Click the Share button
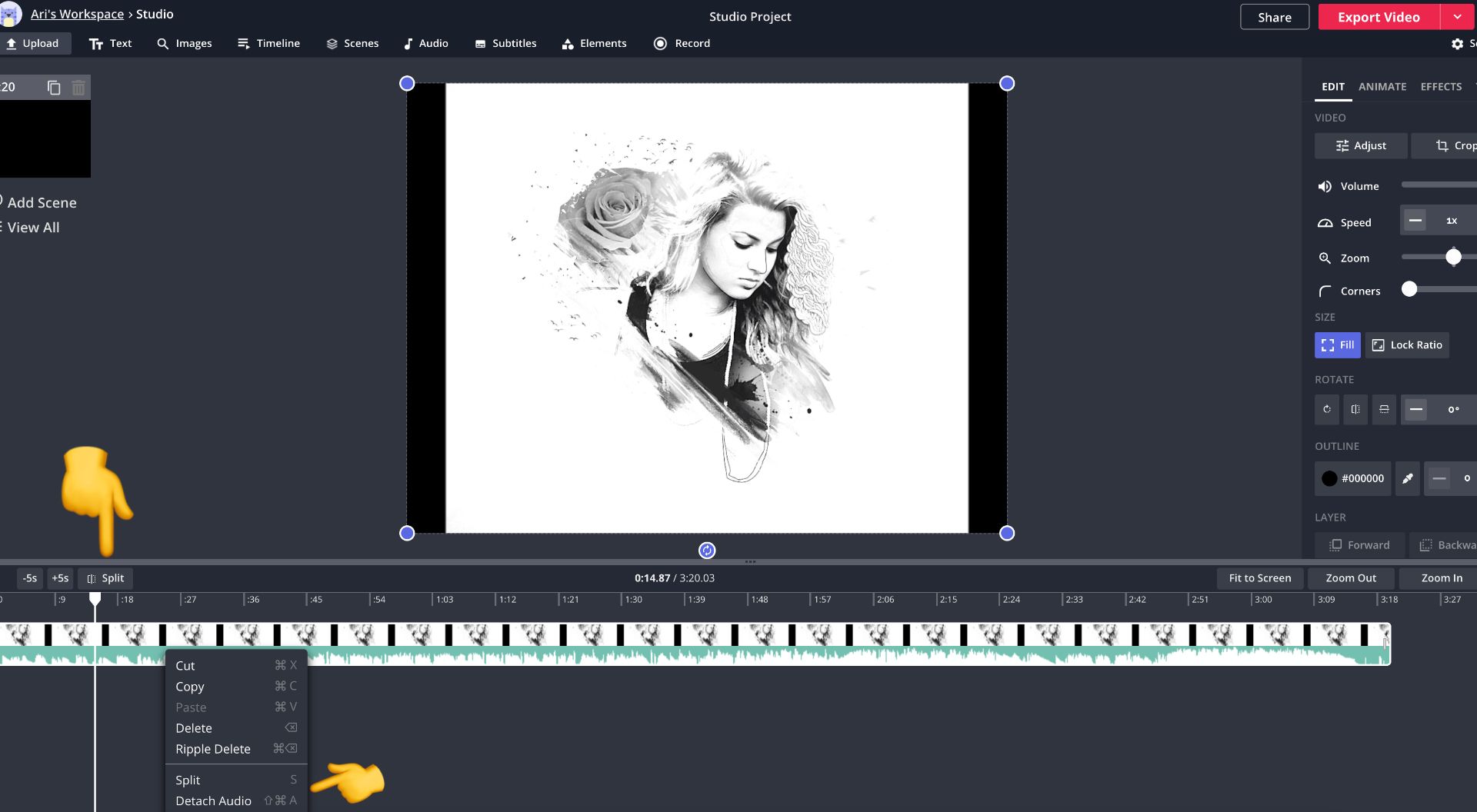This screenshot has height=812, width=1477. [x=1274, y=17]
